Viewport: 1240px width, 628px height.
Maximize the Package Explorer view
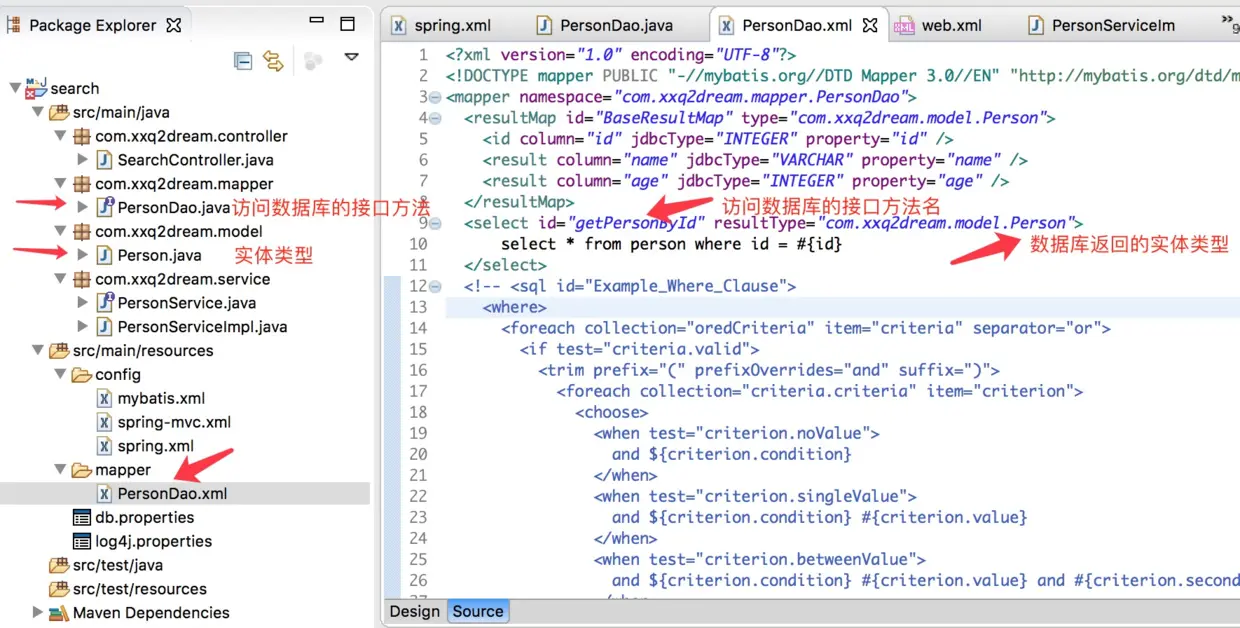[x=348, y=24]
